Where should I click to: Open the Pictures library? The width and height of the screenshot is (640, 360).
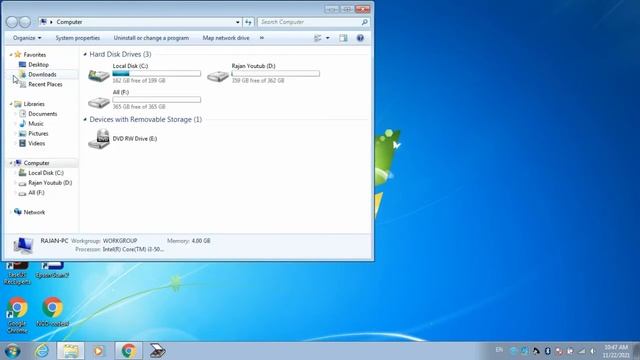coord(38,133)
